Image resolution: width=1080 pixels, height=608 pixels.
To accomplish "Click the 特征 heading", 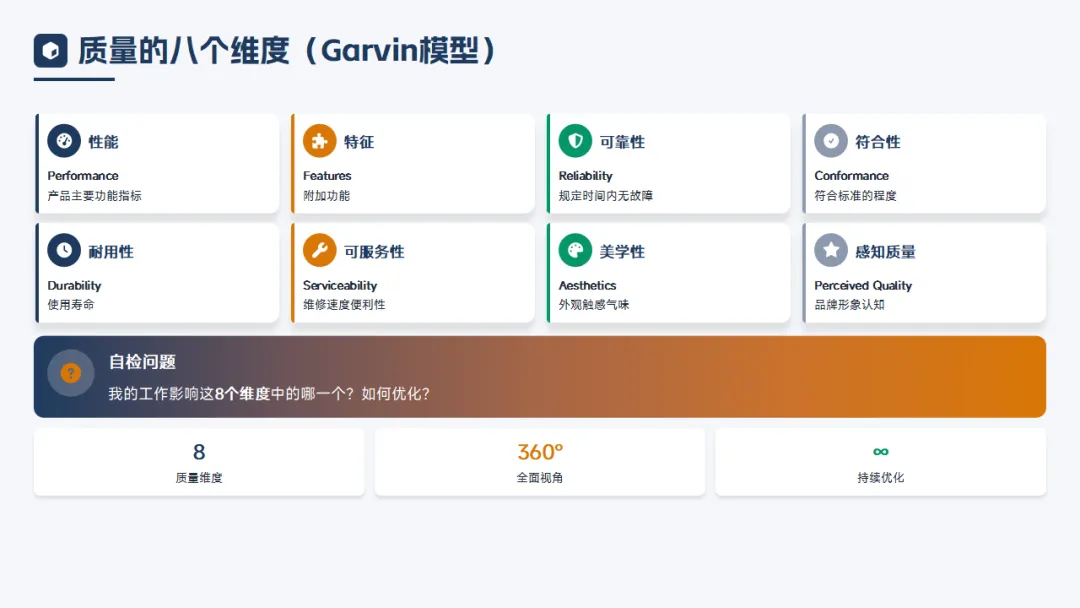I will (359, 142).
